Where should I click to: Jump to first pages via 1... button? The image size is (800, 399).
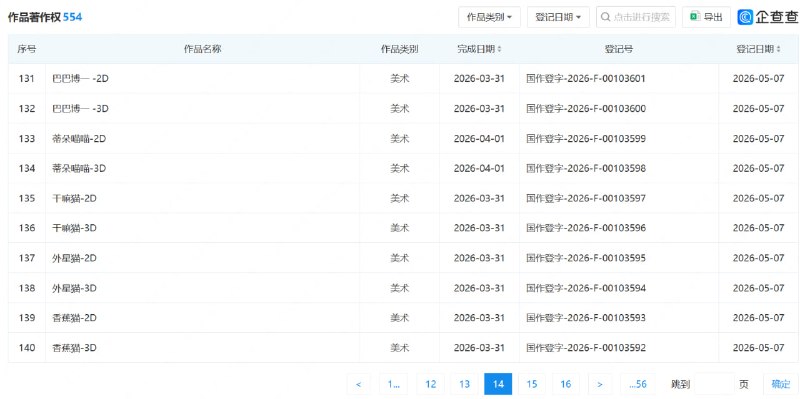point(393,384)
